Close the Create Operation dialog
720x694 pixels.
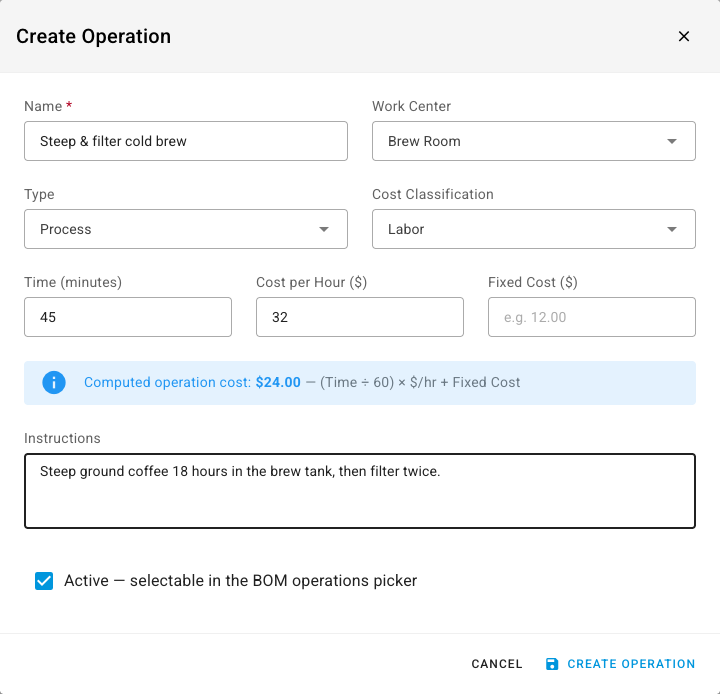(684, 36)
